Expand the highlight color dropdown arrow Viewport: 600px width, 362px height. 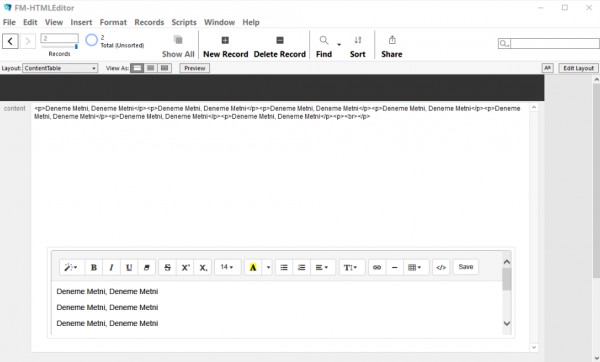pos(268,267)
